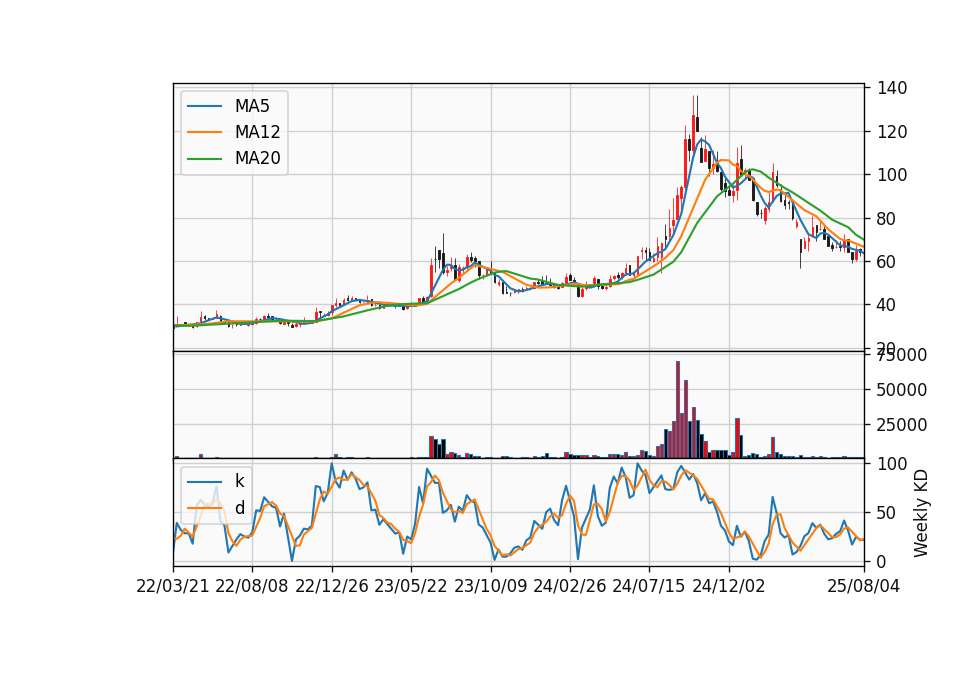Click the Weekly KD axis label

[x=921, y=513]
